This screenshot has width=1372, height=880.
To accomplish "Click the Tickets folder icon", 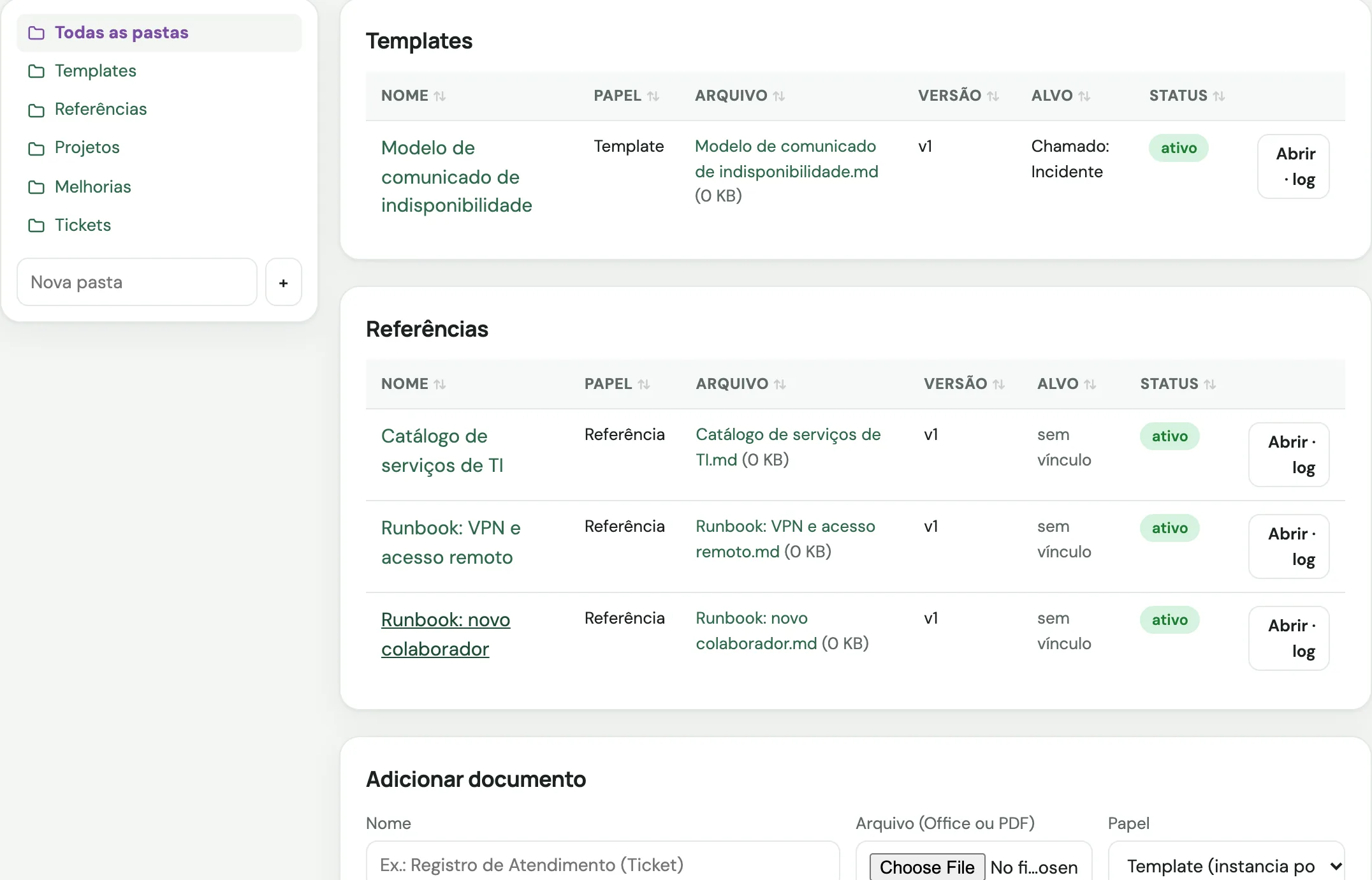I will pos(36,225).
